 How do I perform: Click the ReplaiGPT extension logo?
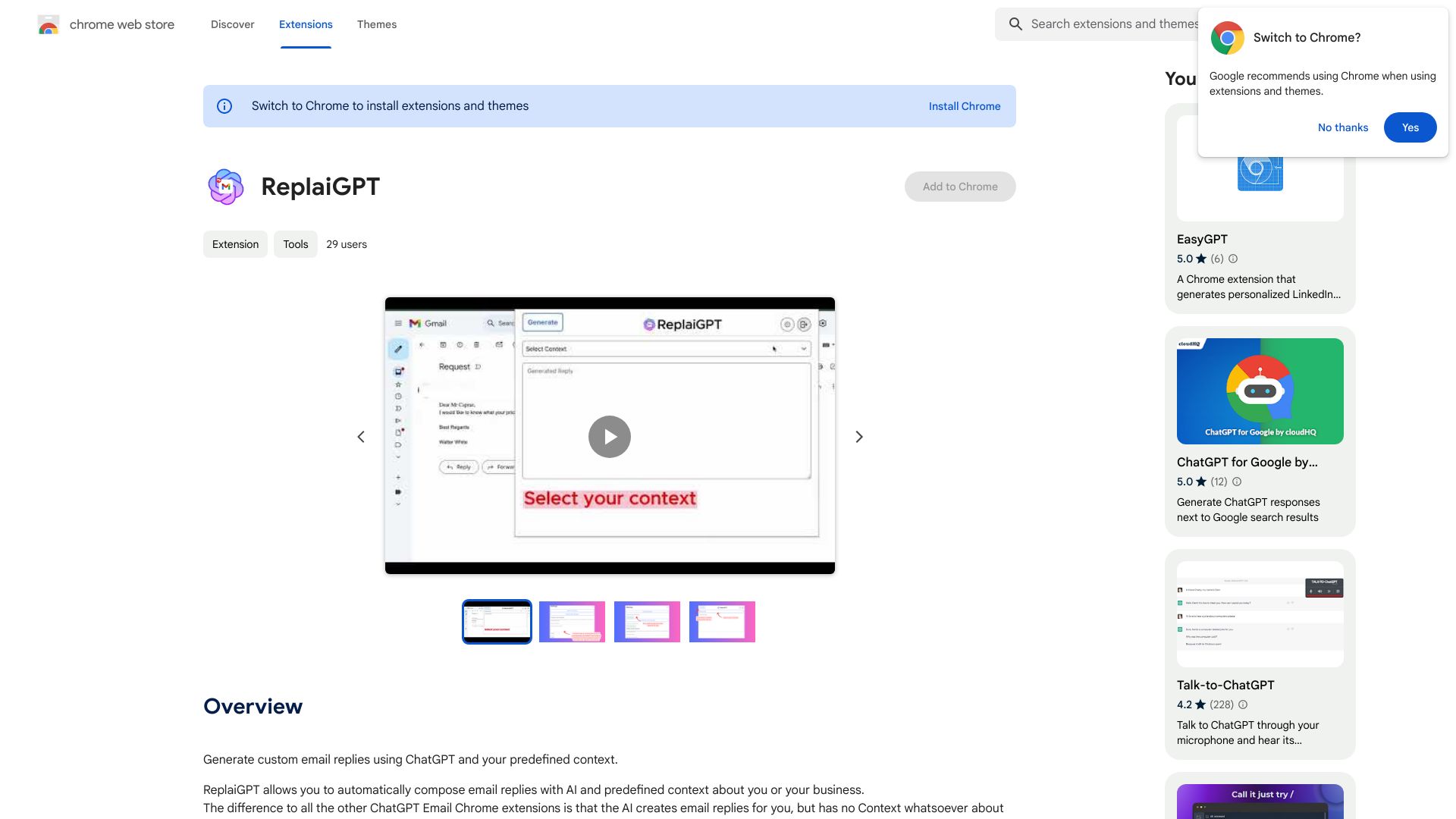(226, 187)
